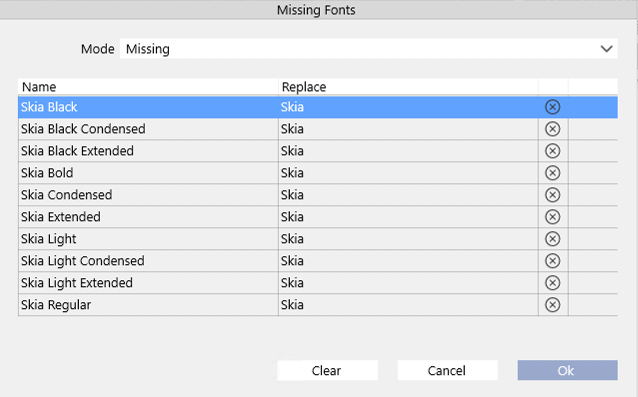Image resolution: width=638 pixels, height=397 pixels.
Task: Select the Skia Extended font name
Action: pos(61,217)
